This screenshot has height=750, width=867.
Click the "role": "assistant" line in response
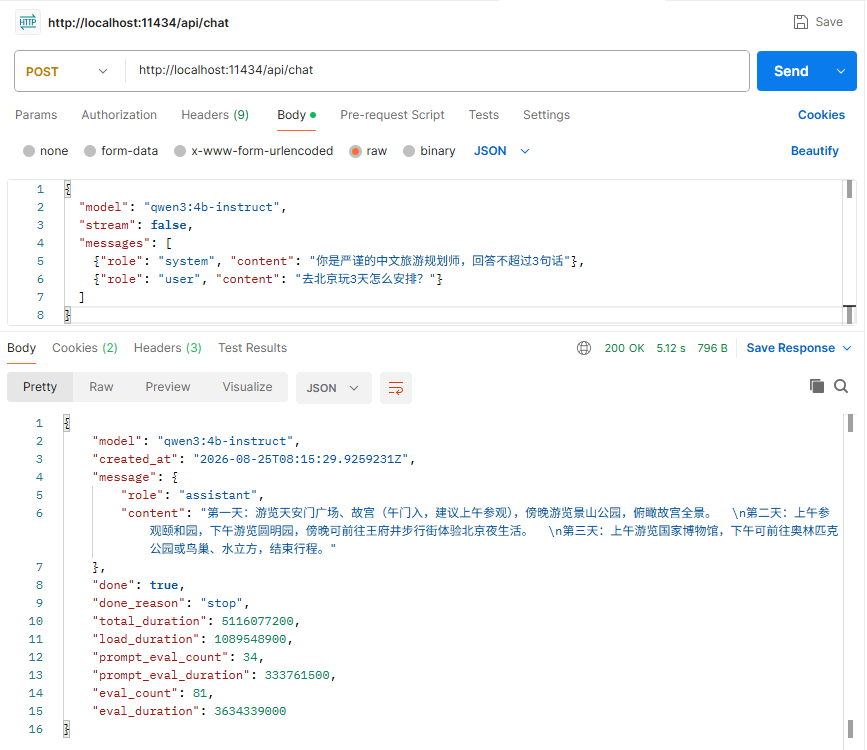coord(192,495)
